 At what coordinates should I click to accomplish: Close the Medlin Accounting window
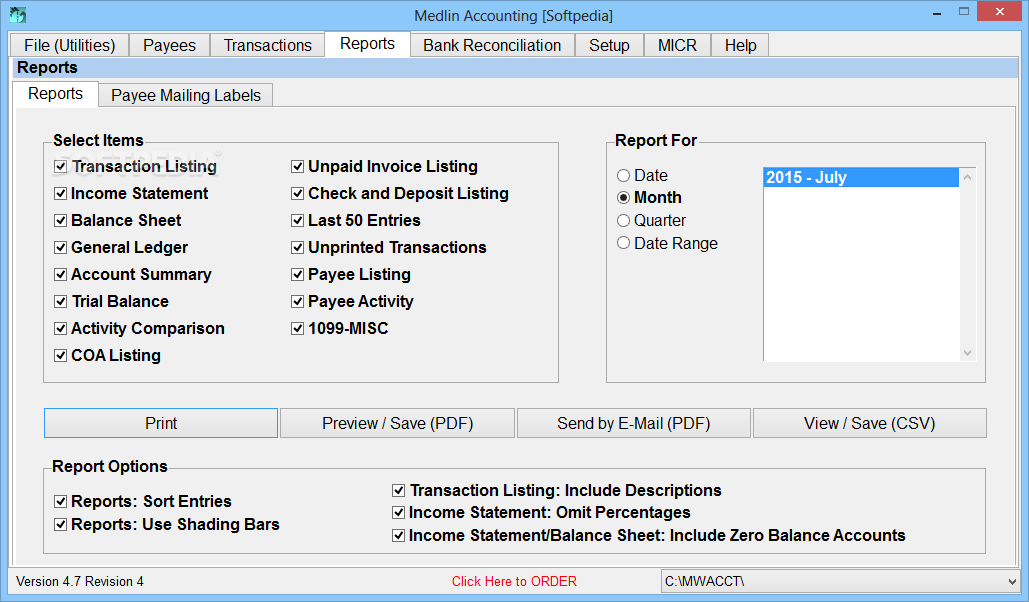point(999,11)
